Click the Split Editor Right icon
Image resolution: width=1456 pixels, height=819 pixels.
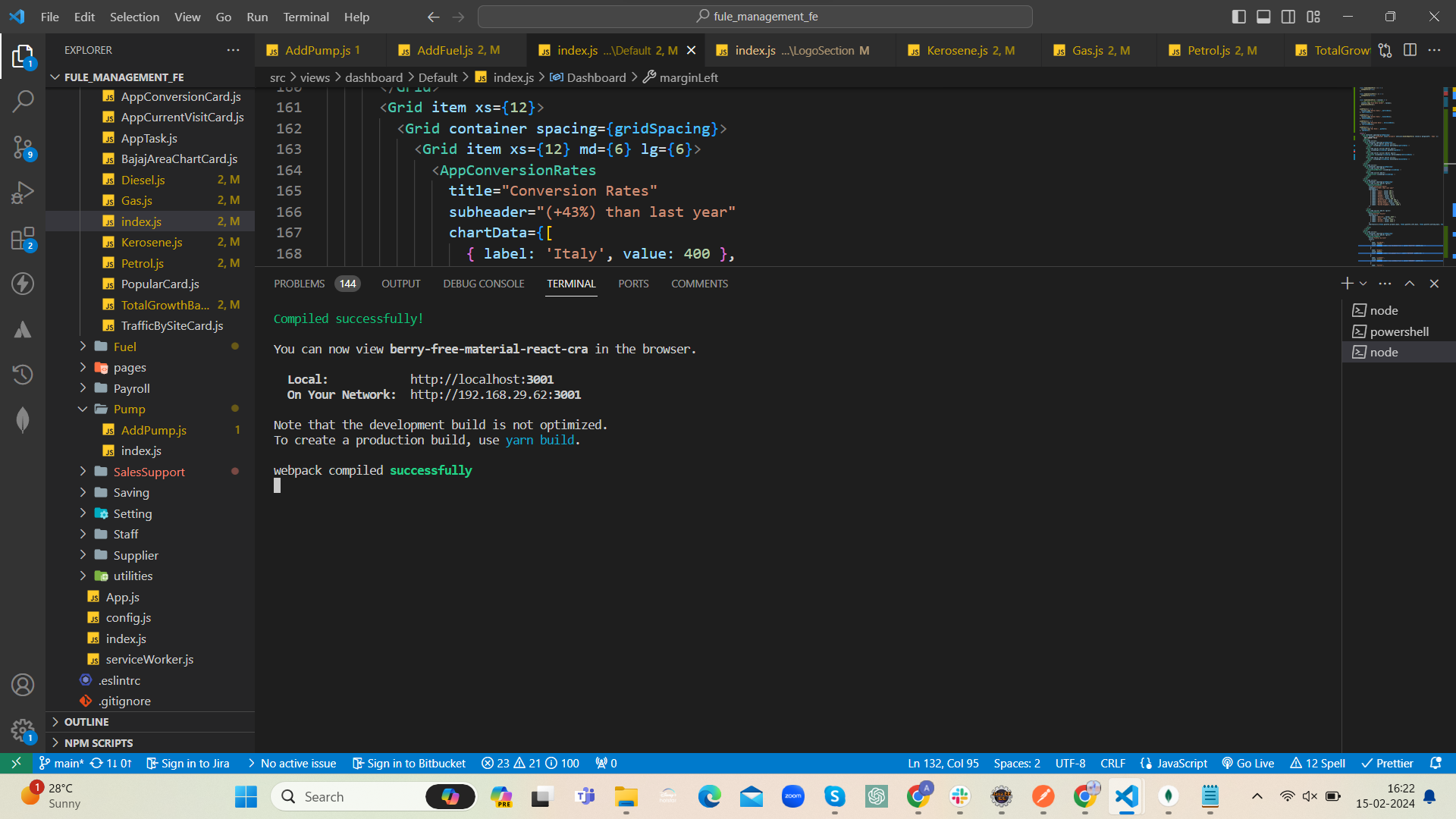point(1410,50)
